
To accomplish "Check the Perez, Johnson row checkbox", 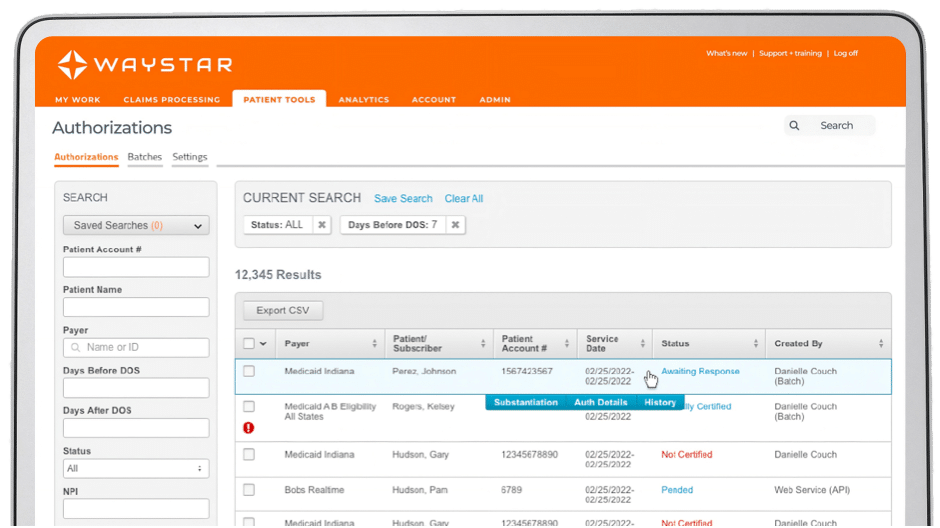I will click(x=249, y=372).
